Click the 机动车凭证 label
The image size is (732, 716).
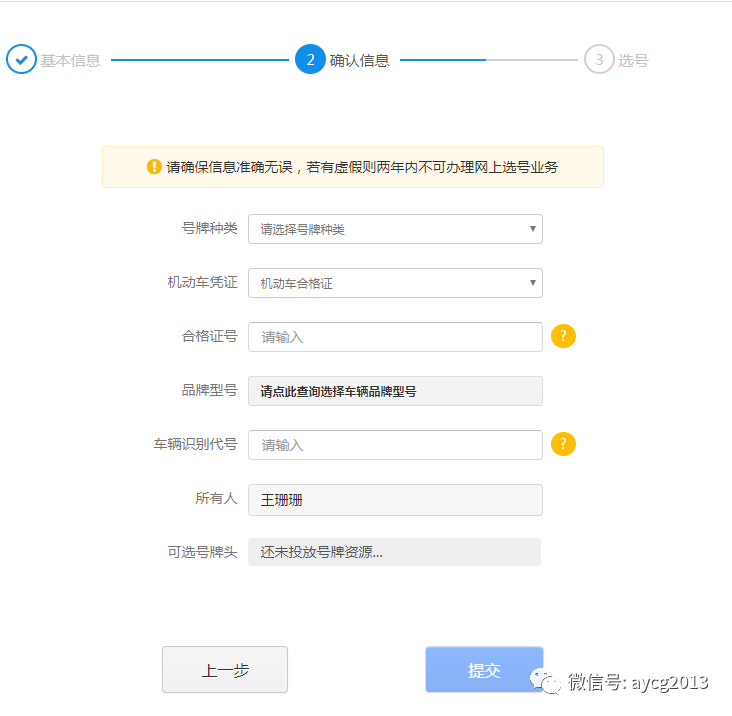pos(203,282)
